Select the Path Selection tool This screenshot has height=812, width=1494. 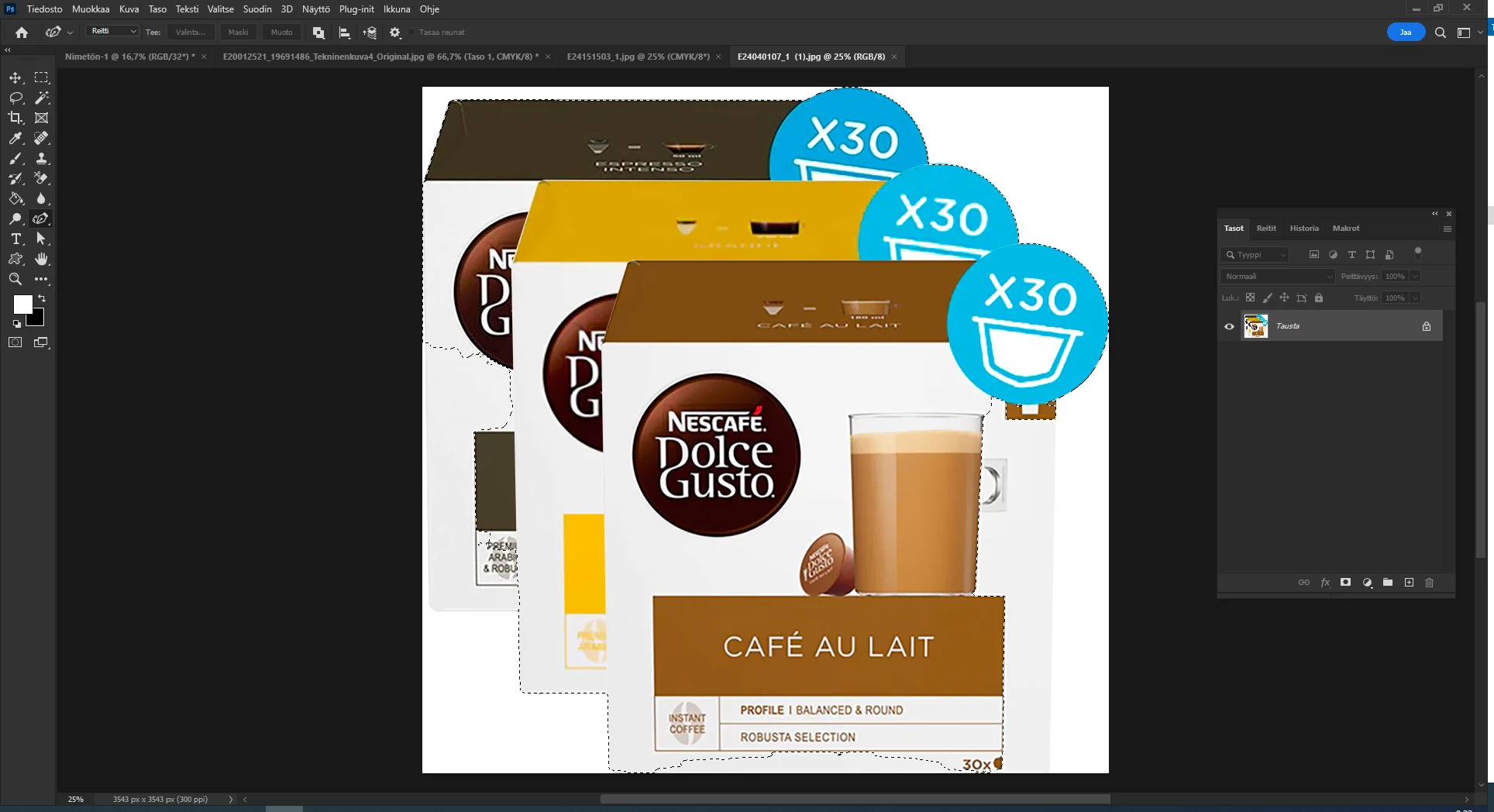tap(42, 239)
